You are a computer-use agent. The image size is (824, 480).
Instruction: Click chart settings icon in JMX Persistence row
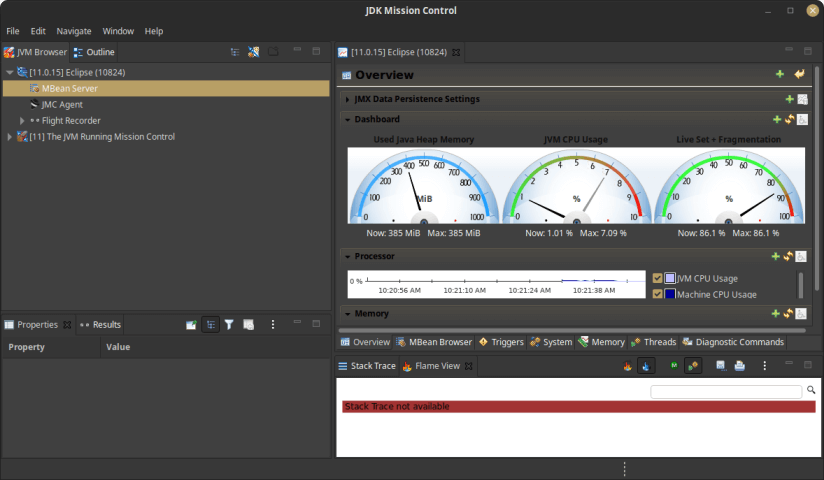802,99
